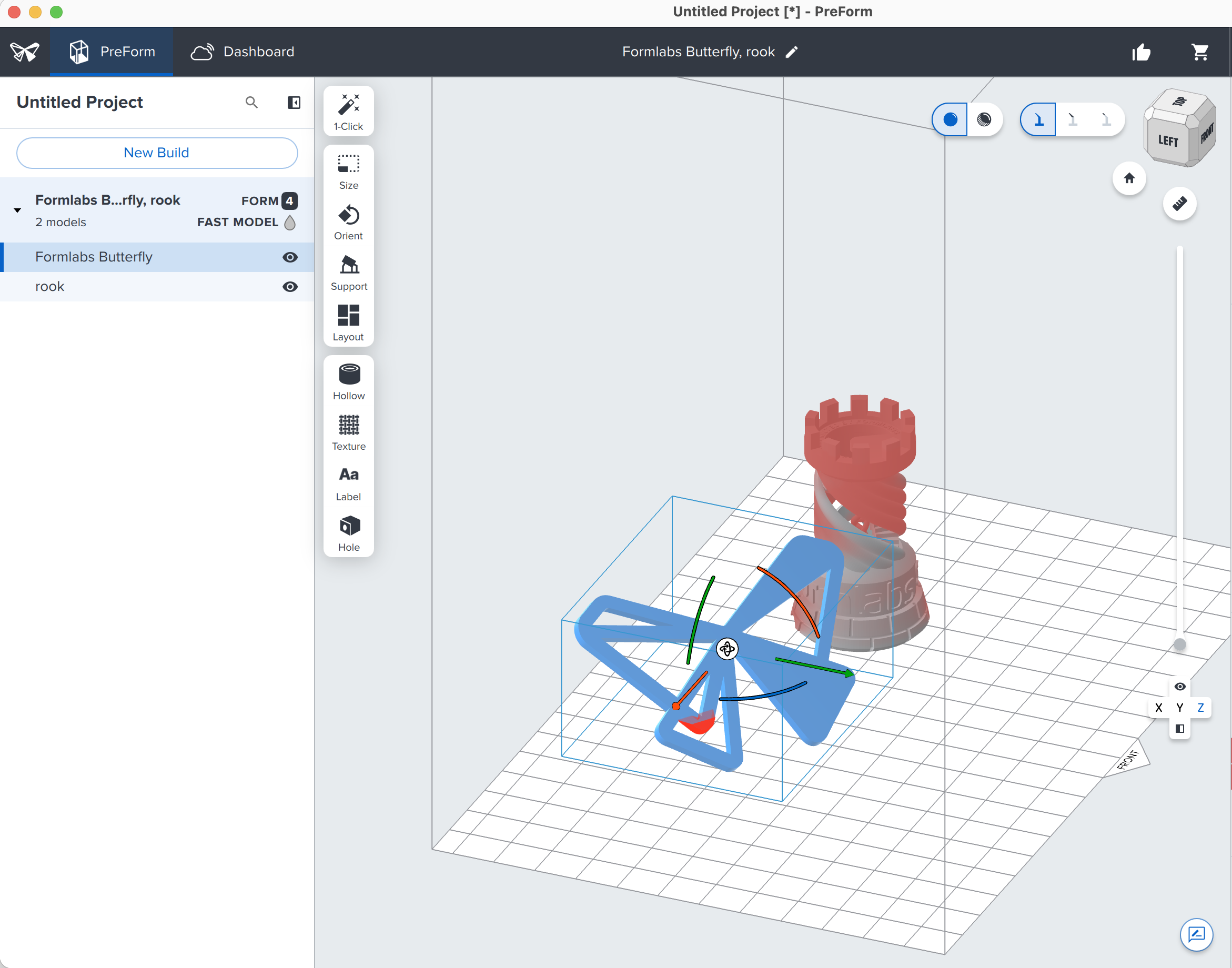Switch to the PreForm tab
Viewport: 1232px width, 968px height.
pos(112,52)
